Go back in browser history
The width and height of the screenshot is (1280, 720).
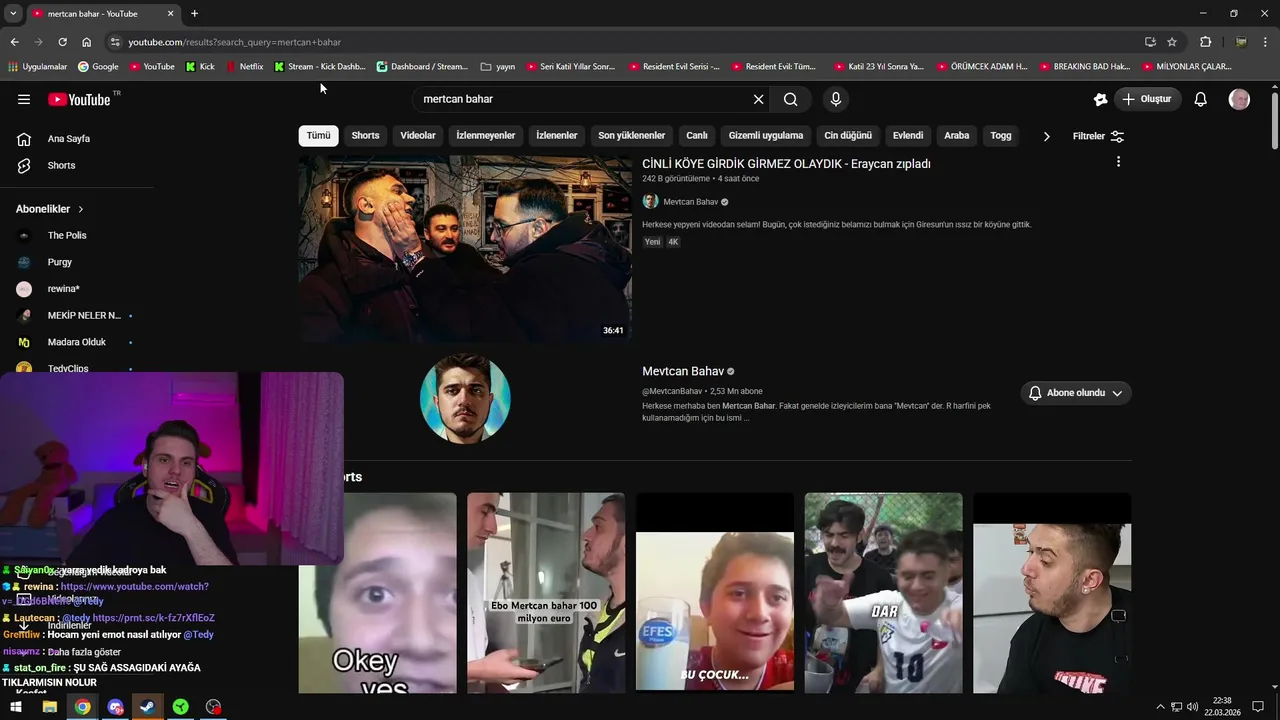(14, 42)
